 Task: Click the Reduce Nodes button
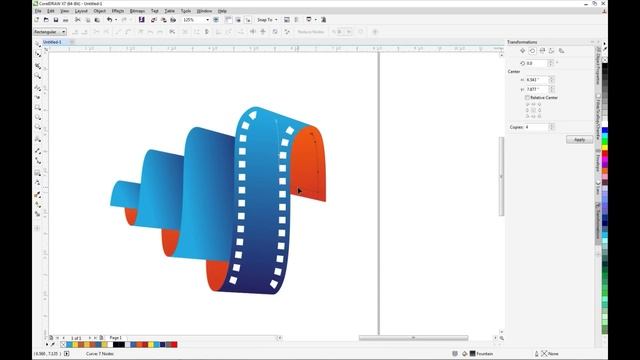(311, 32)
